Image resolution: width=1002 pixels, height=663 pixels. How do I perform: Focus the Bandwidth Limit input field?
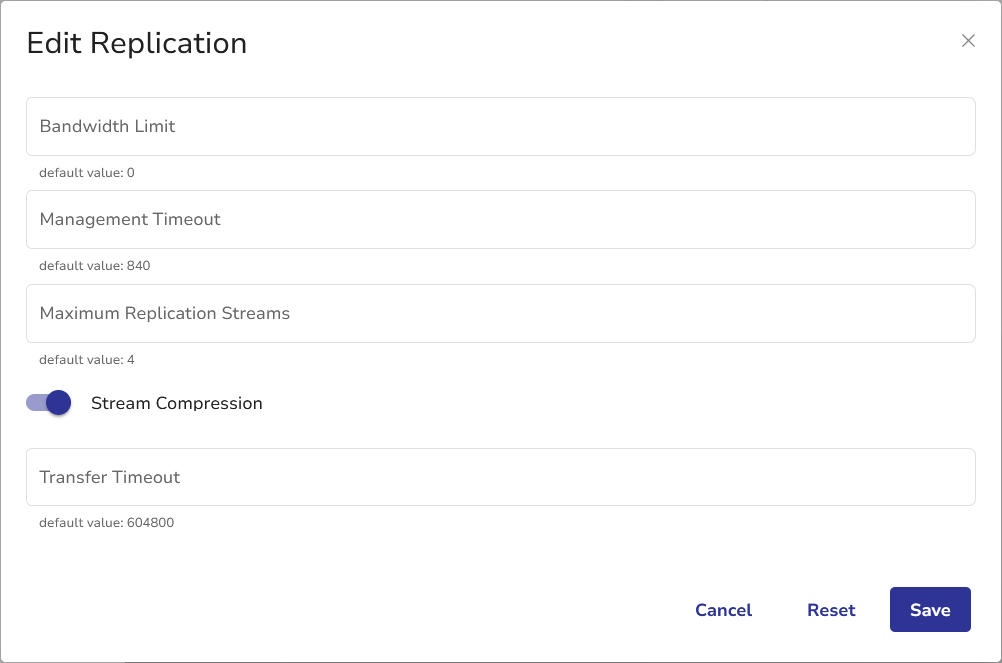[500, 126]
